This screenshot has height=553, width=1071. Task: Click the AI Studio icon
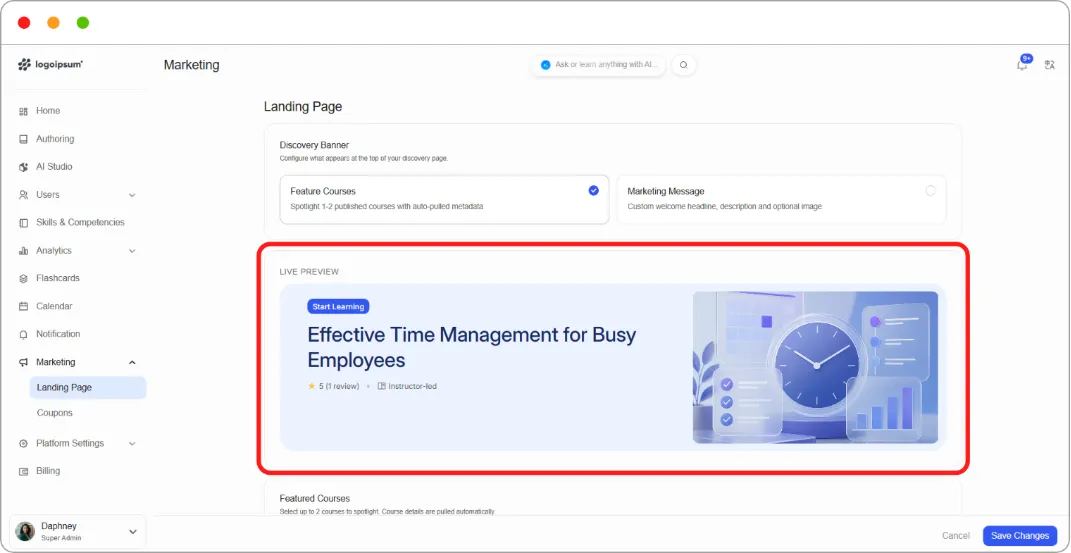click(x=23, y=167)
